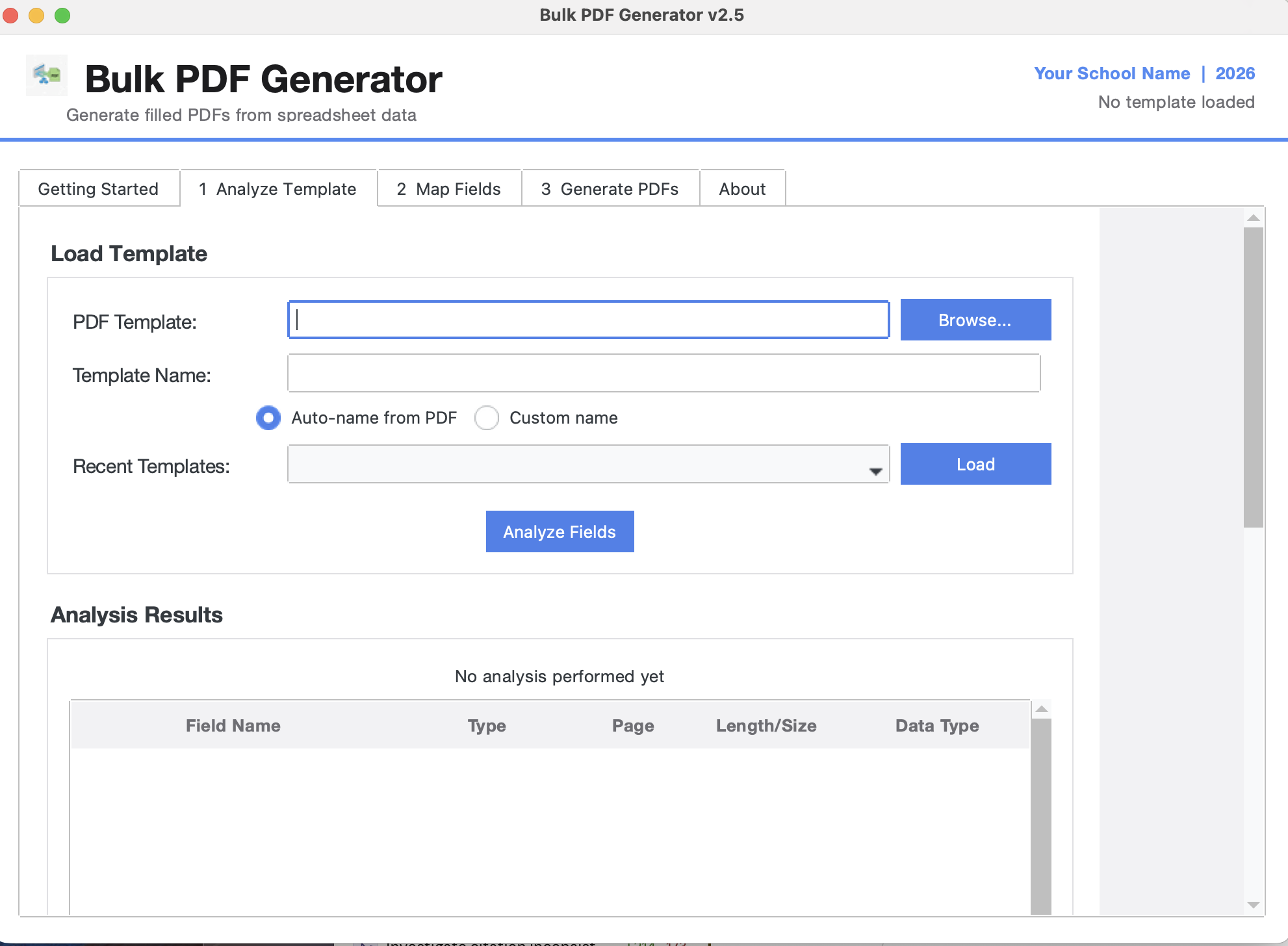Enable the Custom name option

point(487,418)
